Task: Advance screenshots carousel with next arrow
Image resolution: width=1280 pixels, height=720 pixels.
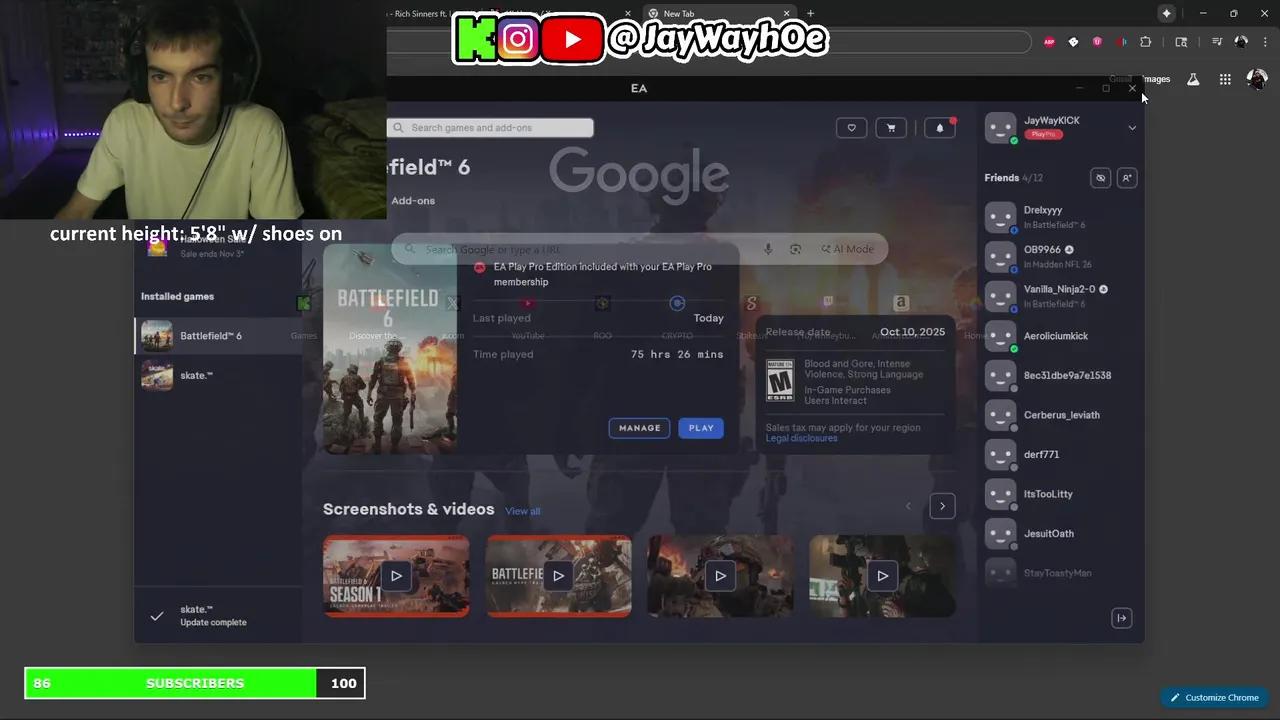Action: [x=942, y=506]
